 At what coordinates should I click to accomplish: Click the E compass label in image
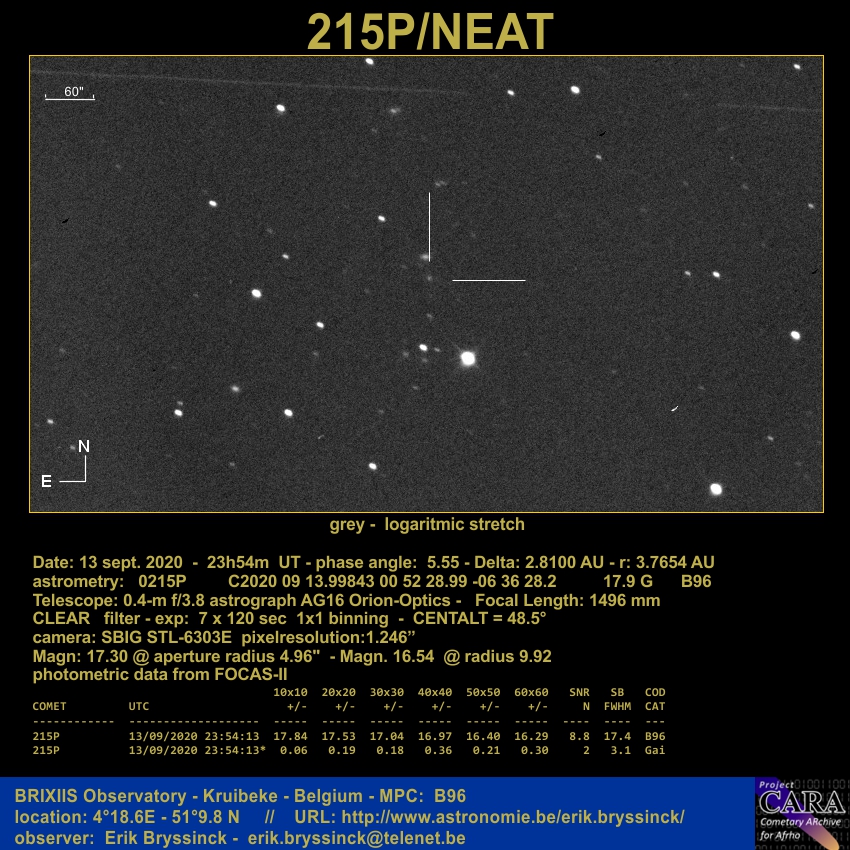click(x=47, y=481)
